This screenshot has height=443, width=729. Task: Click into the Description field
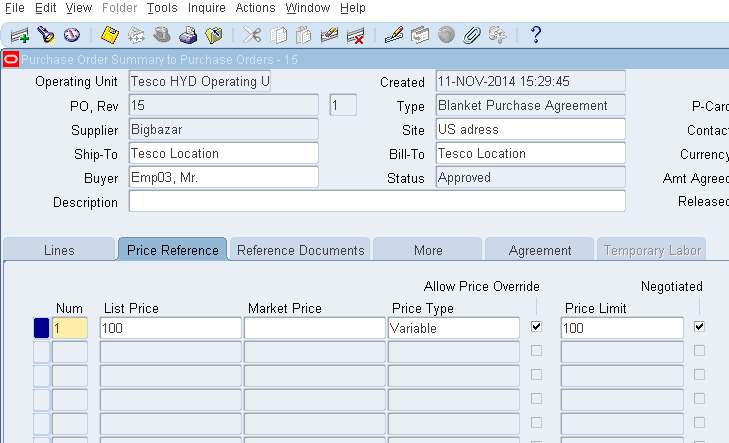(376, 202)
